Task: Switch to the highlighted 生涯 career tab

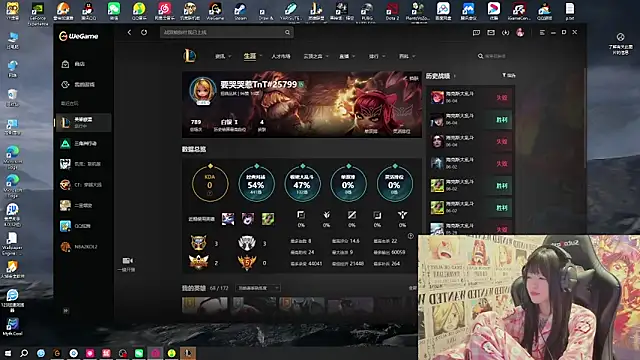Action: (x=249, y=56)
